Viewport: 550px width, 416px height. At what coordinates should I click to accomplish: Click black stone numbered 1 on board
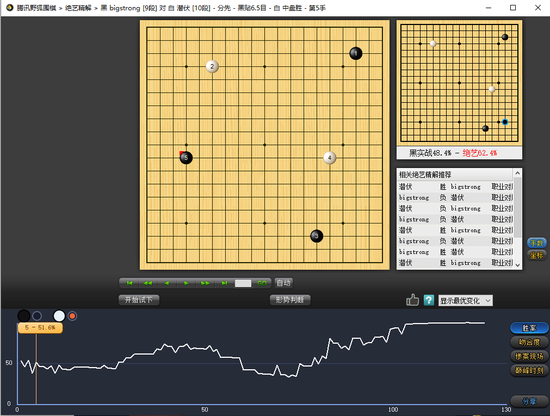click(x=356, y=53)
